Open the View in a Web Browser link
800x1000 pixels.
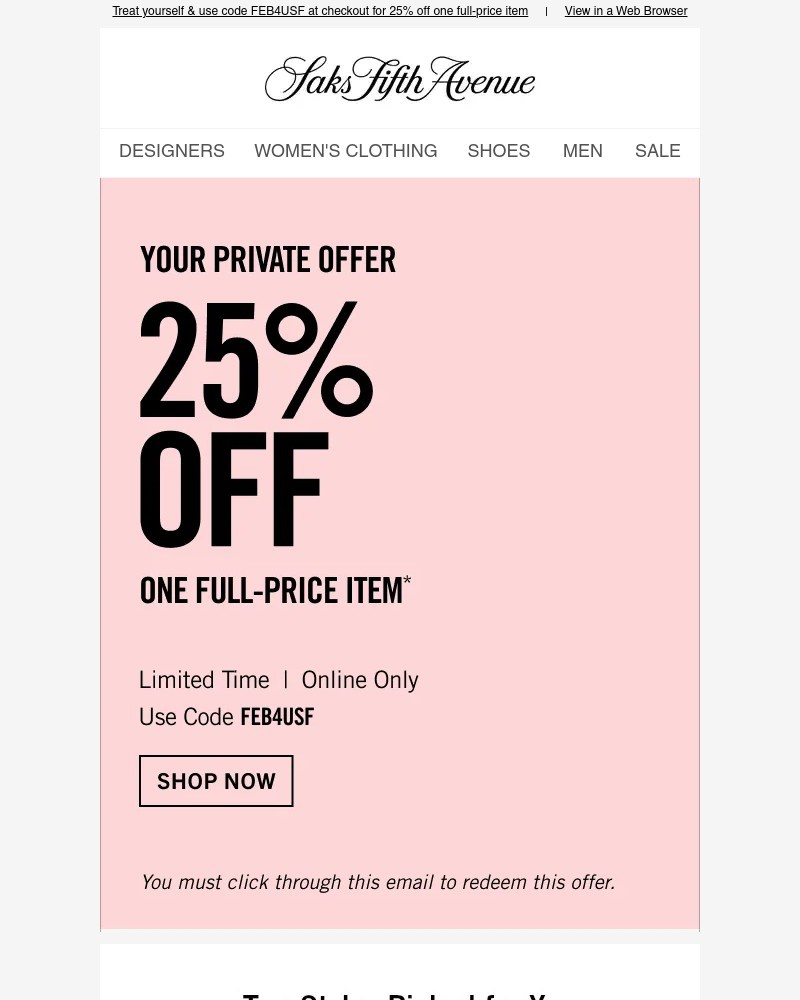pos(625,11)
